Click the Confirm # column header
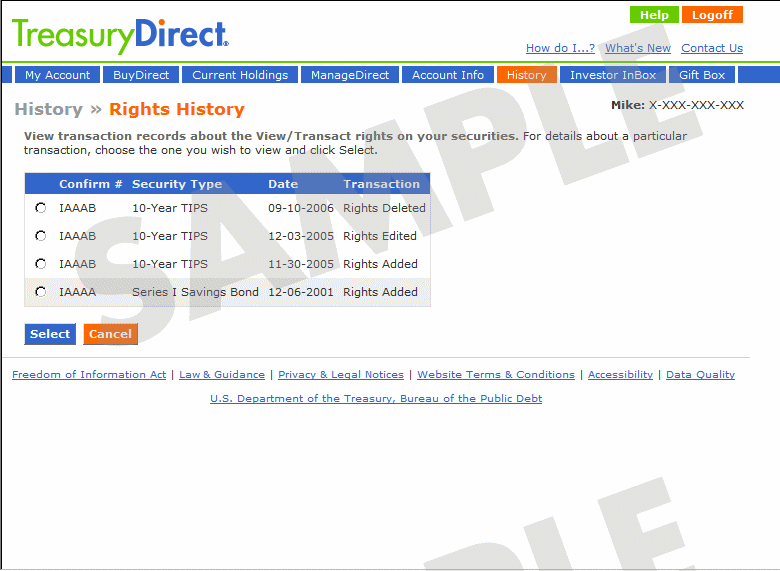780x571 pixels. (x=91, y=184)
